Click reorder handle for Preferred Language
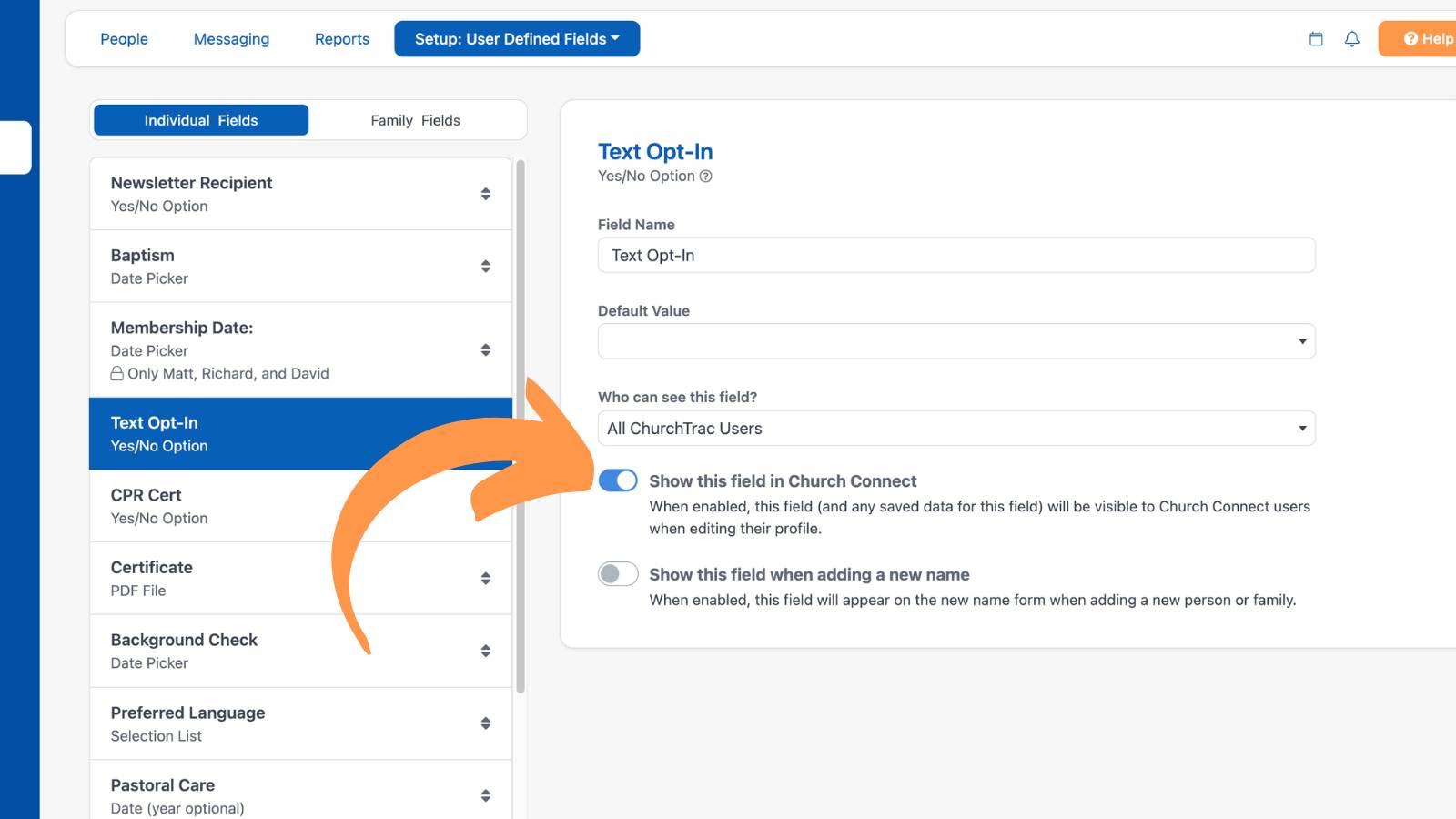 [x=486, y=723]
